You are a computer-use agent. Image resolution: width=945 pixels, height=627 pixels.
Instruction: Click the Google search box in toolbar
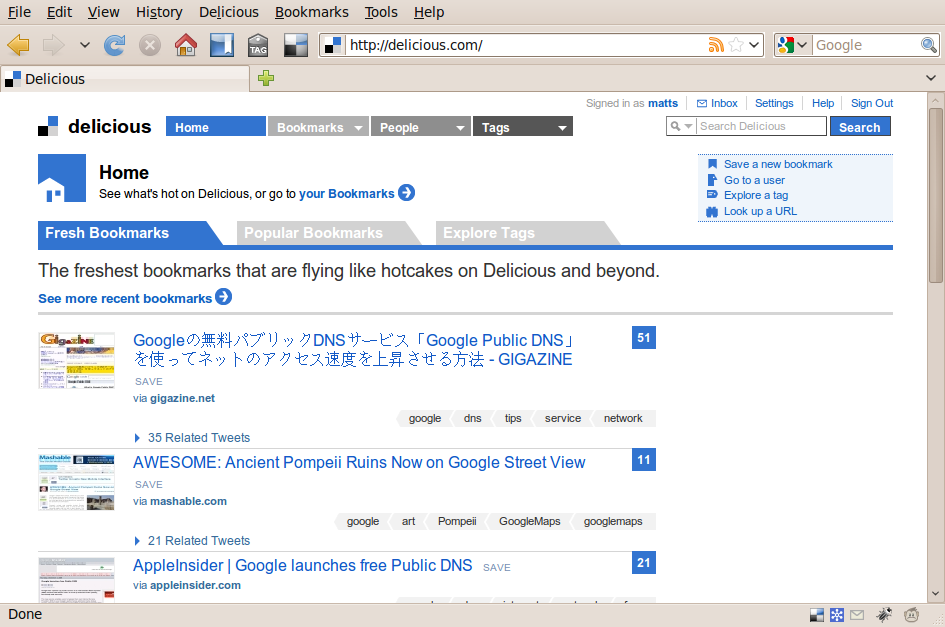click(866, 45)
